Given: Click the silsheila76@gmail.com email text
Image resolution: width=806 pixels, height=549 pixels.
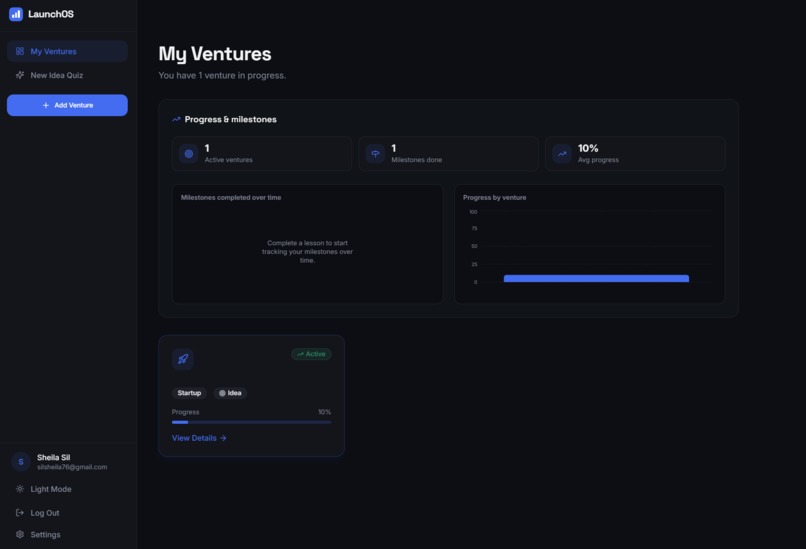Looking at the screenshot, I should pyautogui.click(x=72, y=467).
